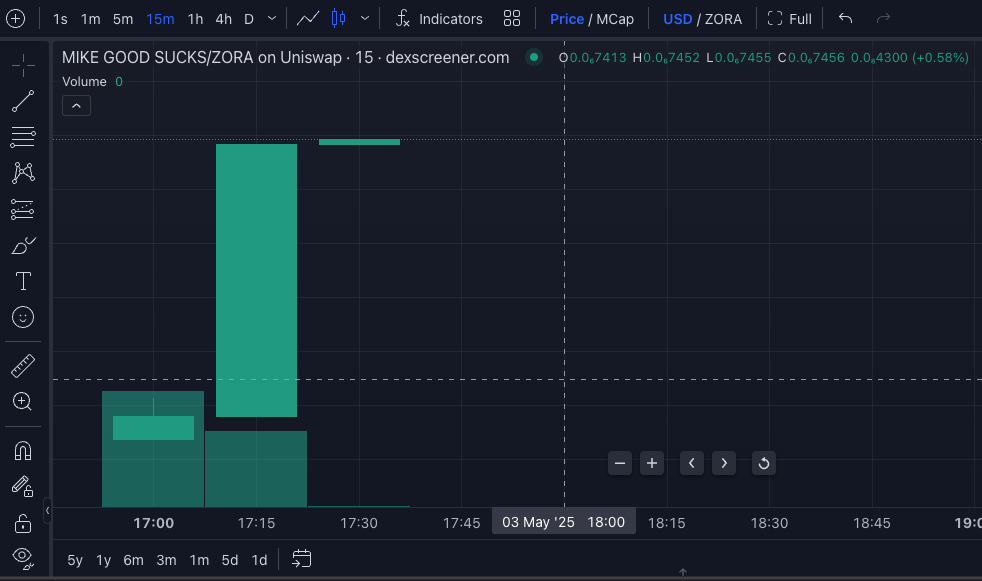Reset the chart view

pos(764,463)
